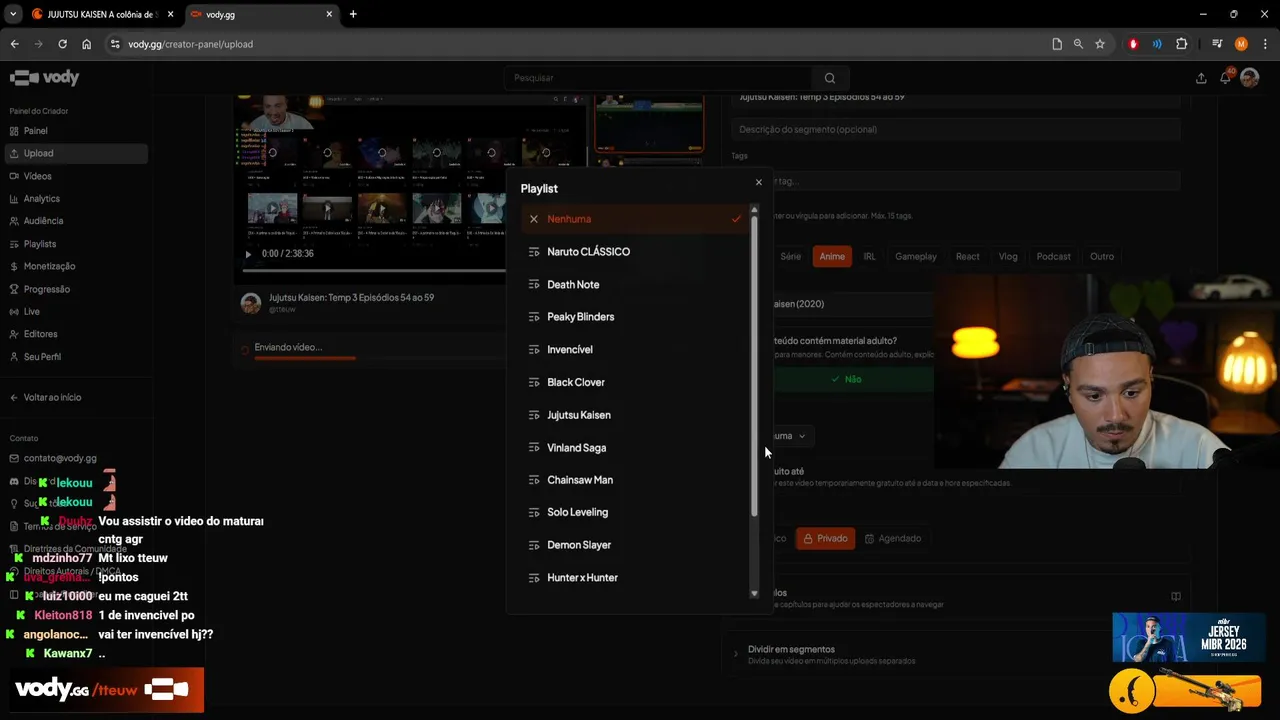Open Audiência section in sidebar

point(76,221)
